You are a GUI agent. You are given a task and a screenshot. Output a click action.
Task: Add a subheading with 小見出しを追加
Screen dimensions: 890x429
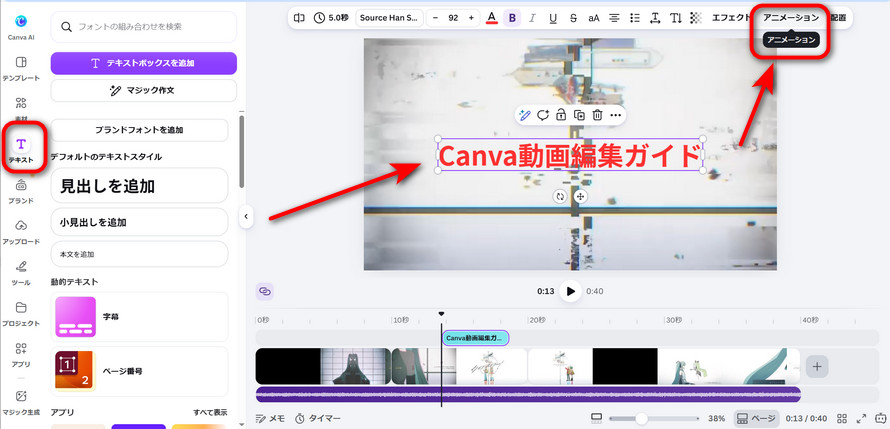139,222
